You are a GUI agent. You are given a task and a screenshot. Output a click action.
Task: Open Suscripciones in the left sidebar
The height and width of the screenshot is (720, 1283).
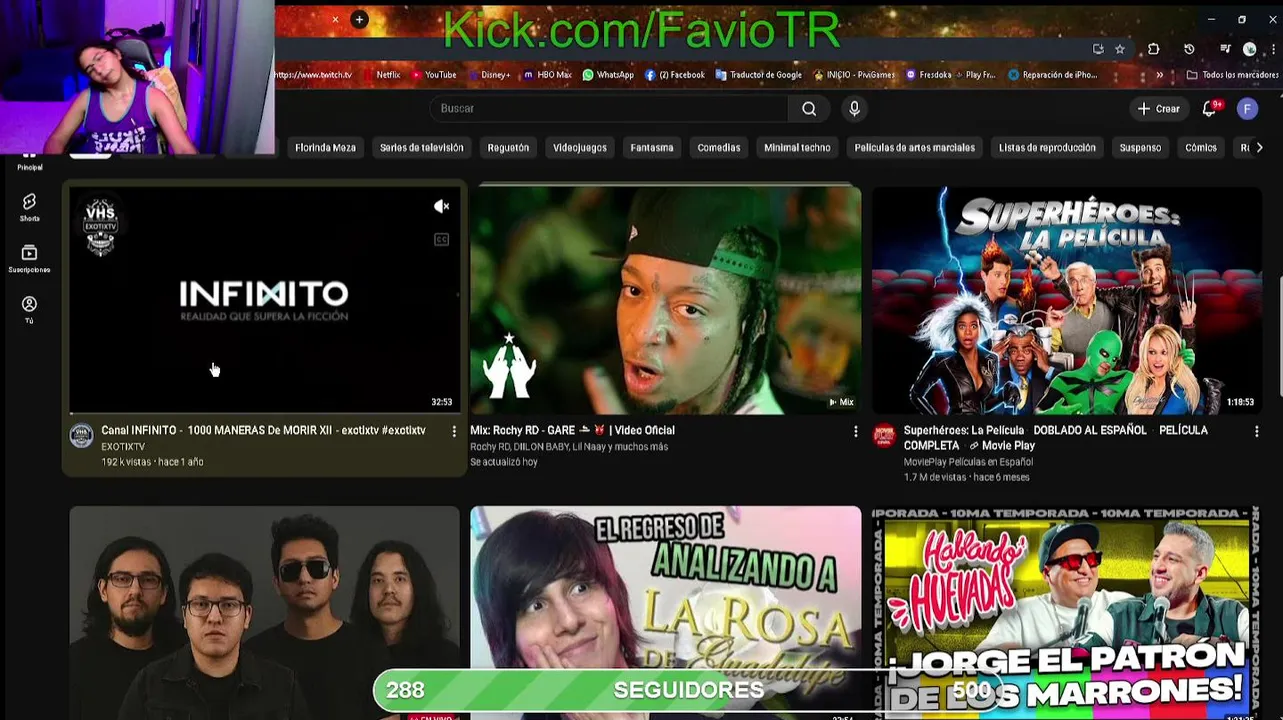[x=30, y=259]
